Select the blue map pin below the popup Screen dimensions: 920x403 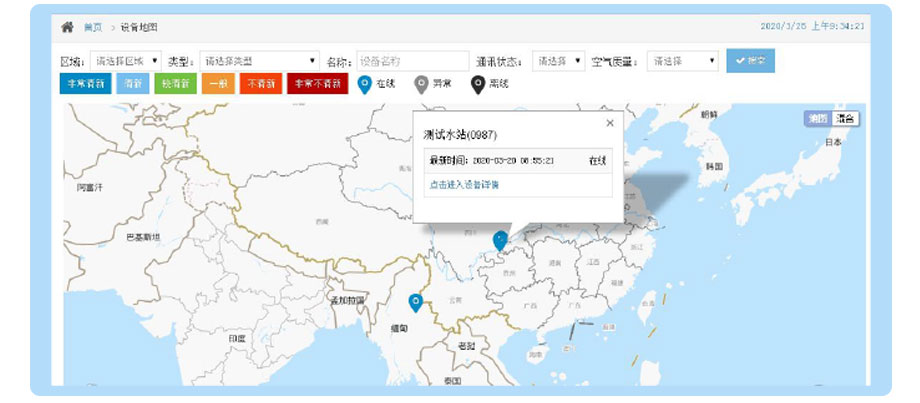pyautogui.click(x=500, y=240)
